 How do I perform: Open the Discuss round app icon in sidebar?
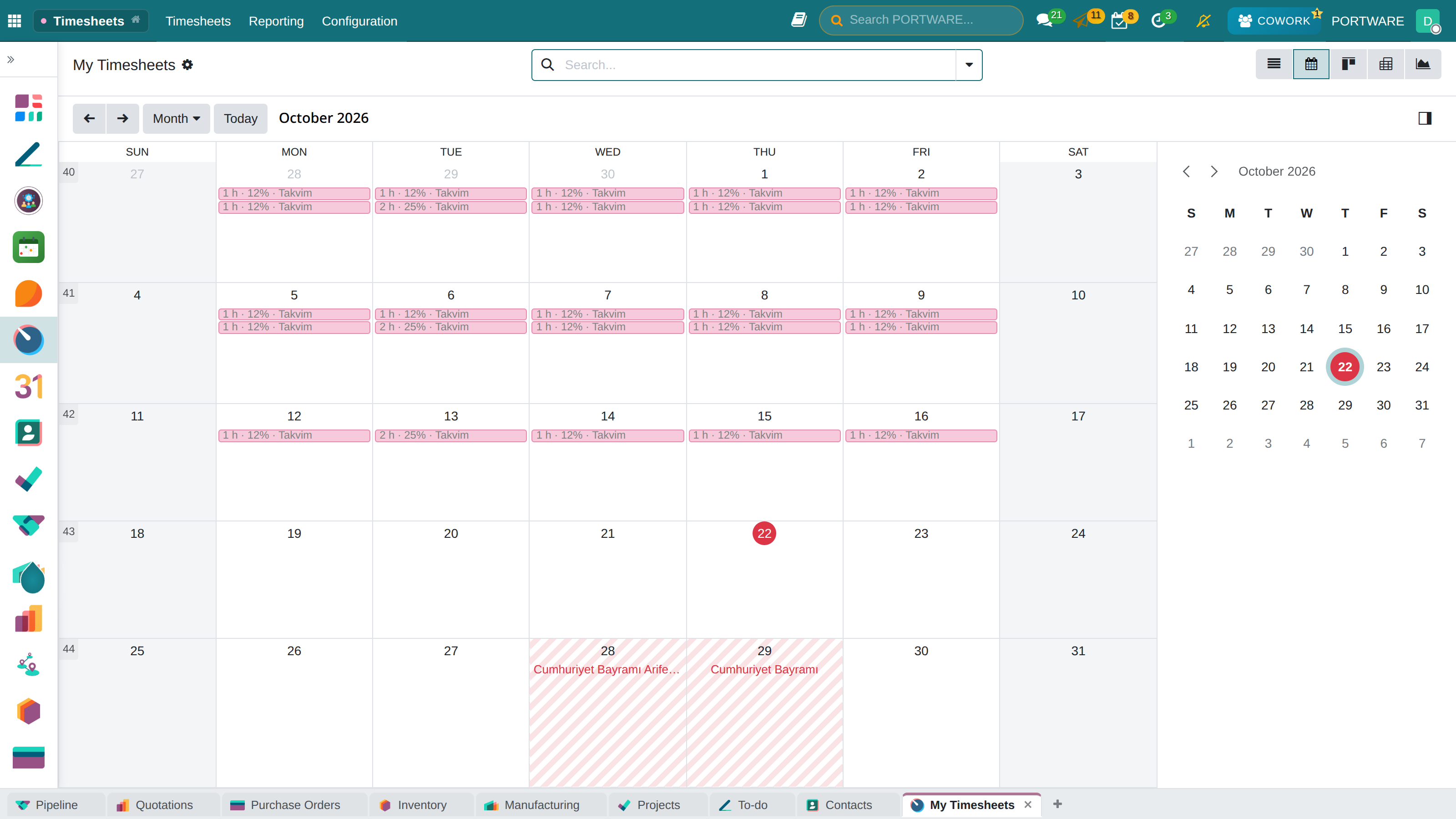29,201
